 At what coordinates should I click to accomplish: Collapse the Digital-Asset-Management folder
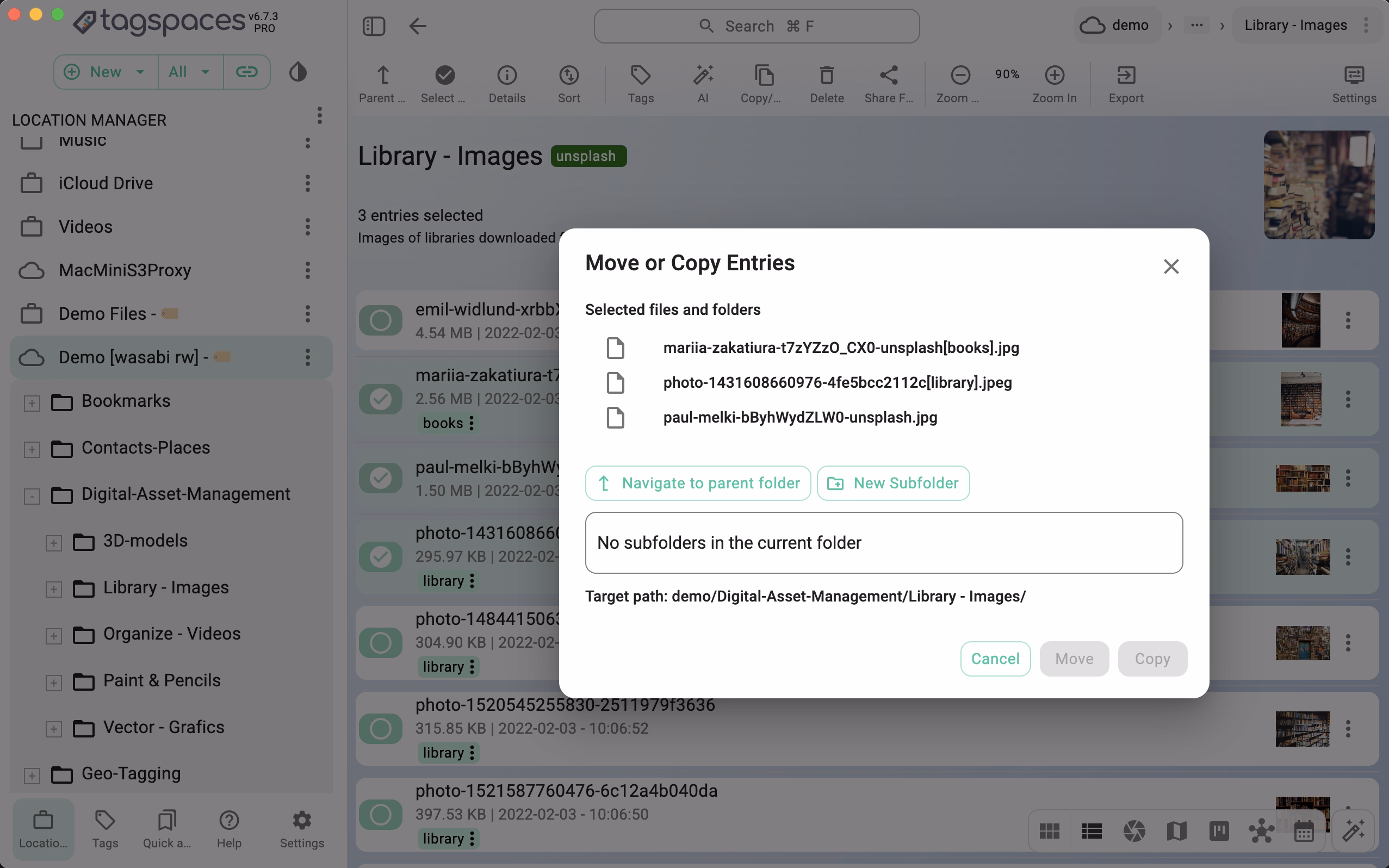[32, 496]
